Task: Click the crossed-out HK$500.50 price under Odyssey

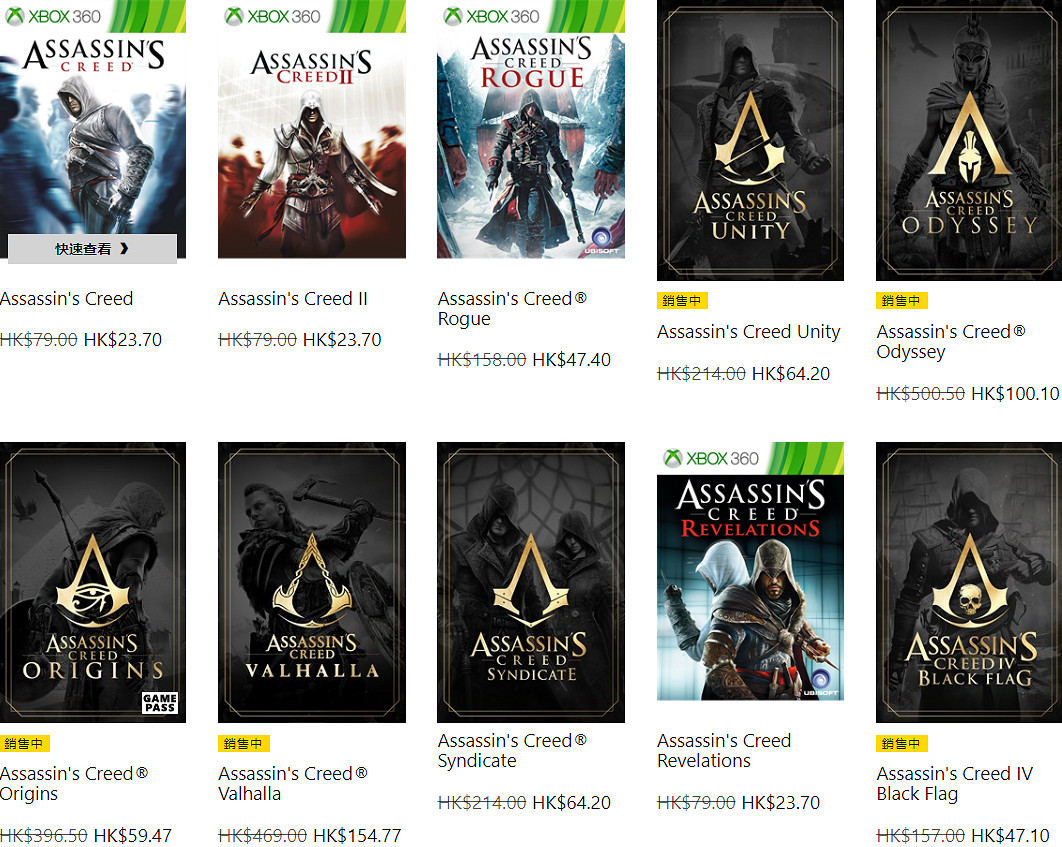Action: pyautogui.click(x=920, y=393)
